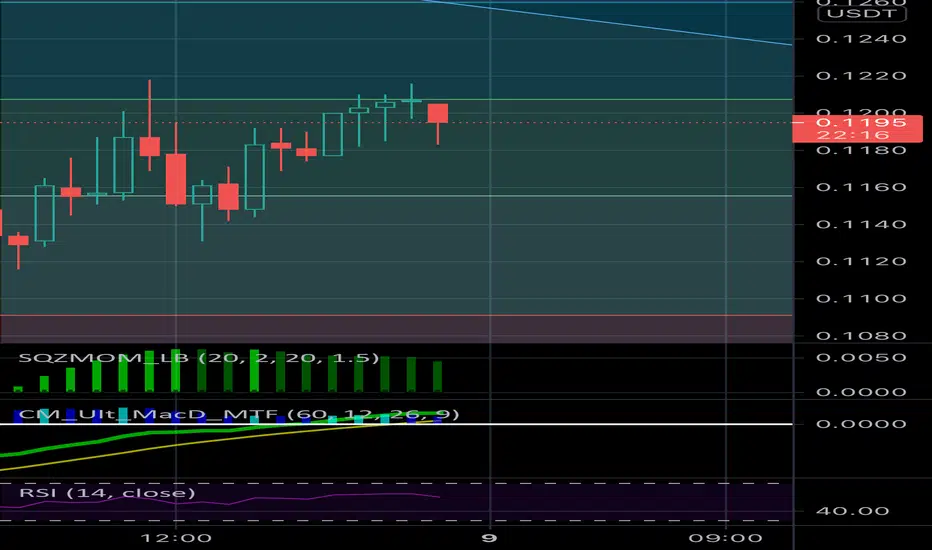This screenshot has width=932, height=550.
Task: Open the SQZMOM_LB indicator legend
Action: (x=199, y=358)
